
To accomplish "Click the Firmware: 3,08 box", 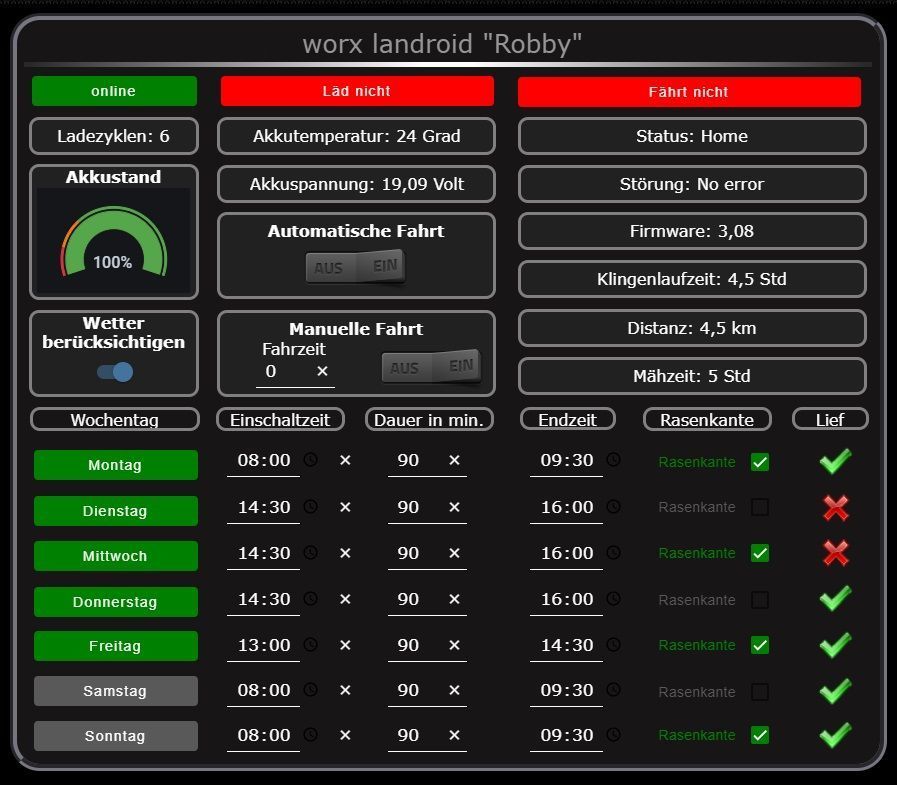I will [x=692, y=231].
